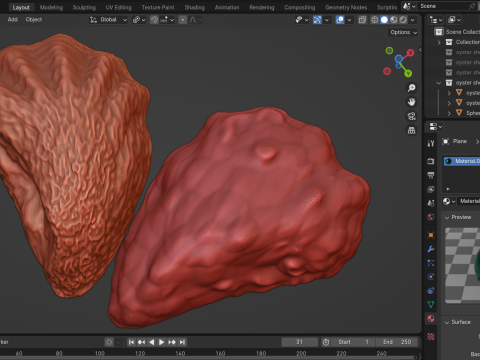
Task: Open the Particles properties tab
Action: click(x=431, y=263)
